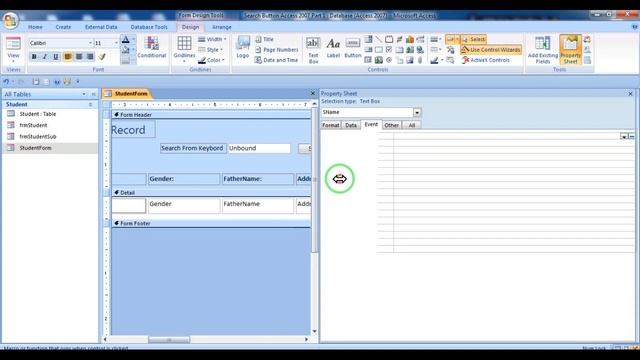Select the Check Box control tool

(389, 49)
